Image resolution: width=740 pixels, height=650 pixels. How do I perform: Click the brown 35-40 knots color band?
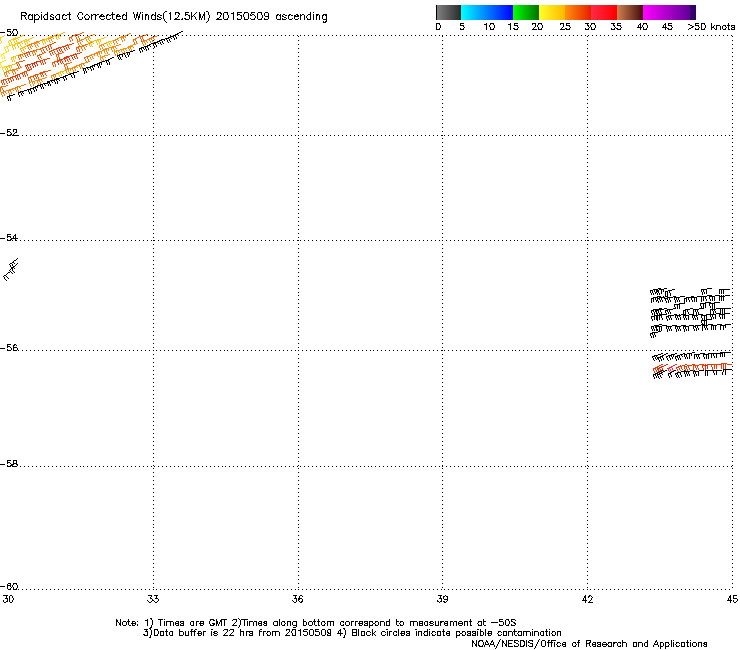point(630,12)
